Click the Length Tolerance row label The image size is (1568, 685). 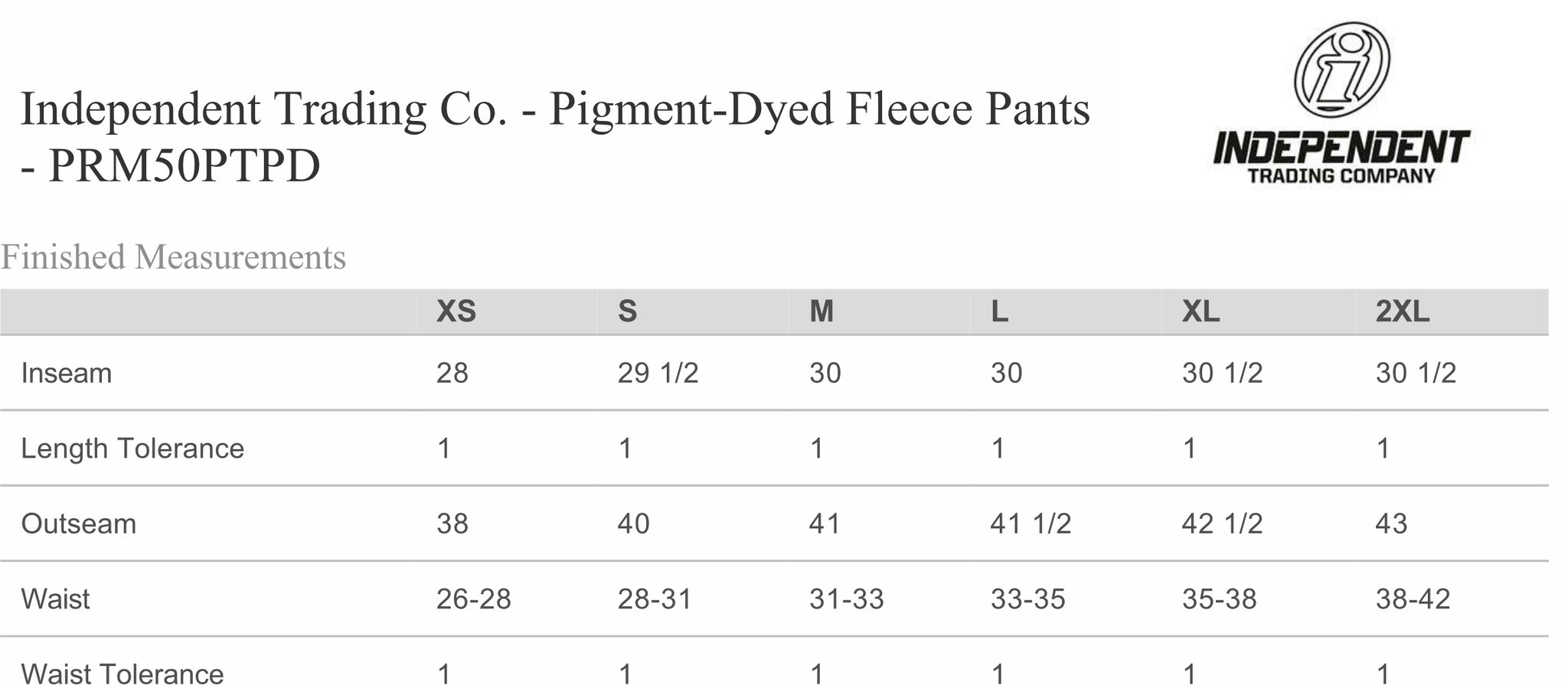pos(132,448)
